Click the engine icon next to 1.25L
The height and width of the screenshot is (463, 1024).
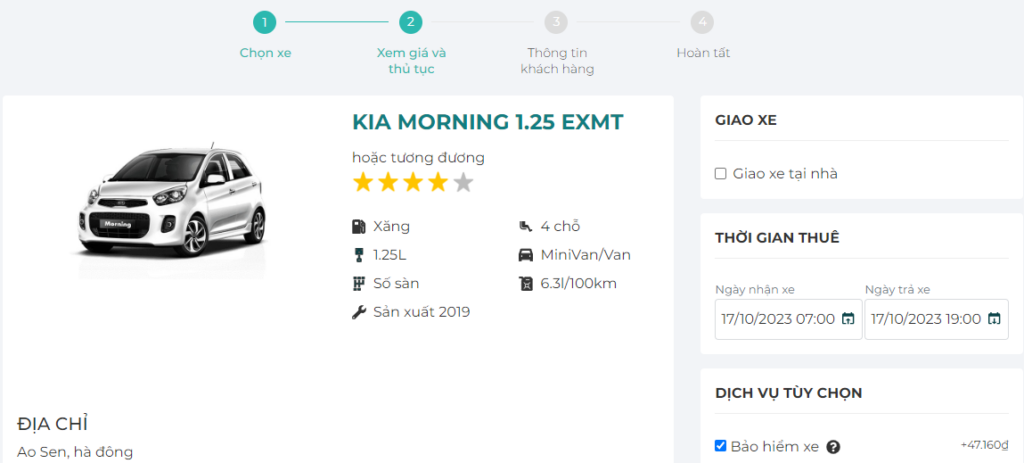tap(359, 254)
